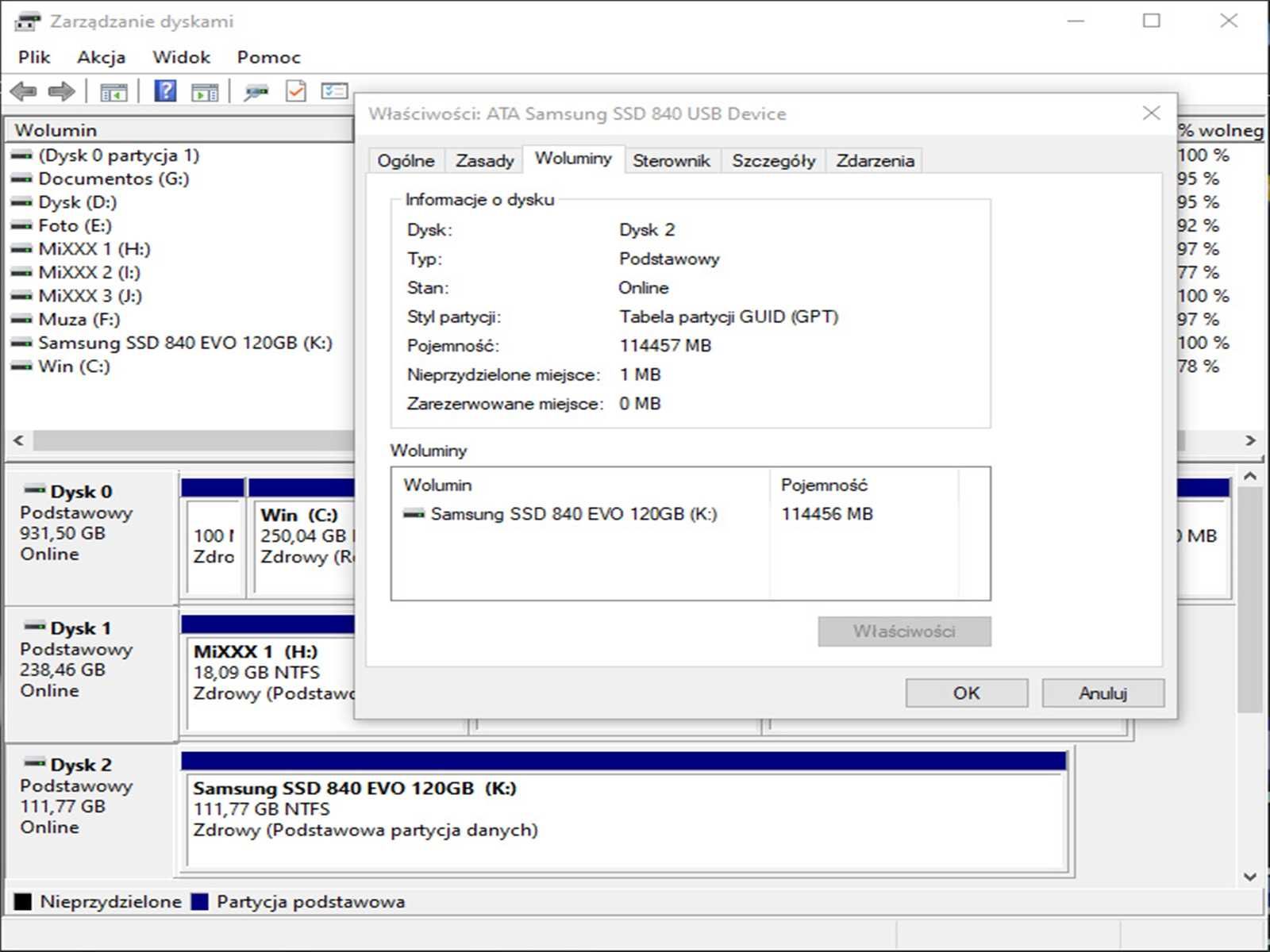
Task: Click the Disk Management app icon in title bar
Action: point(27,21)
